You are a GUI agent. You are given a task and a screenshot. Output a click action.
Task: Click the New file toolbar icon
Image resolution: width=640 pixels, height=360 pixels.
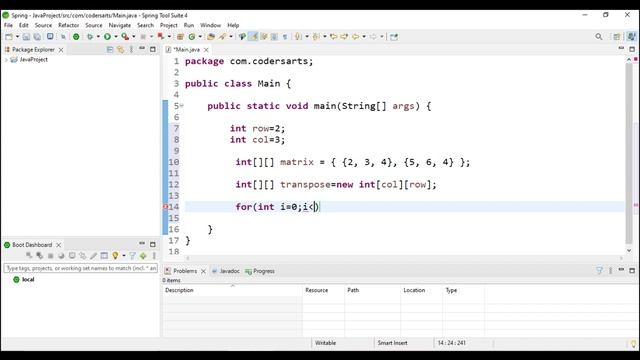pos(9,37)
